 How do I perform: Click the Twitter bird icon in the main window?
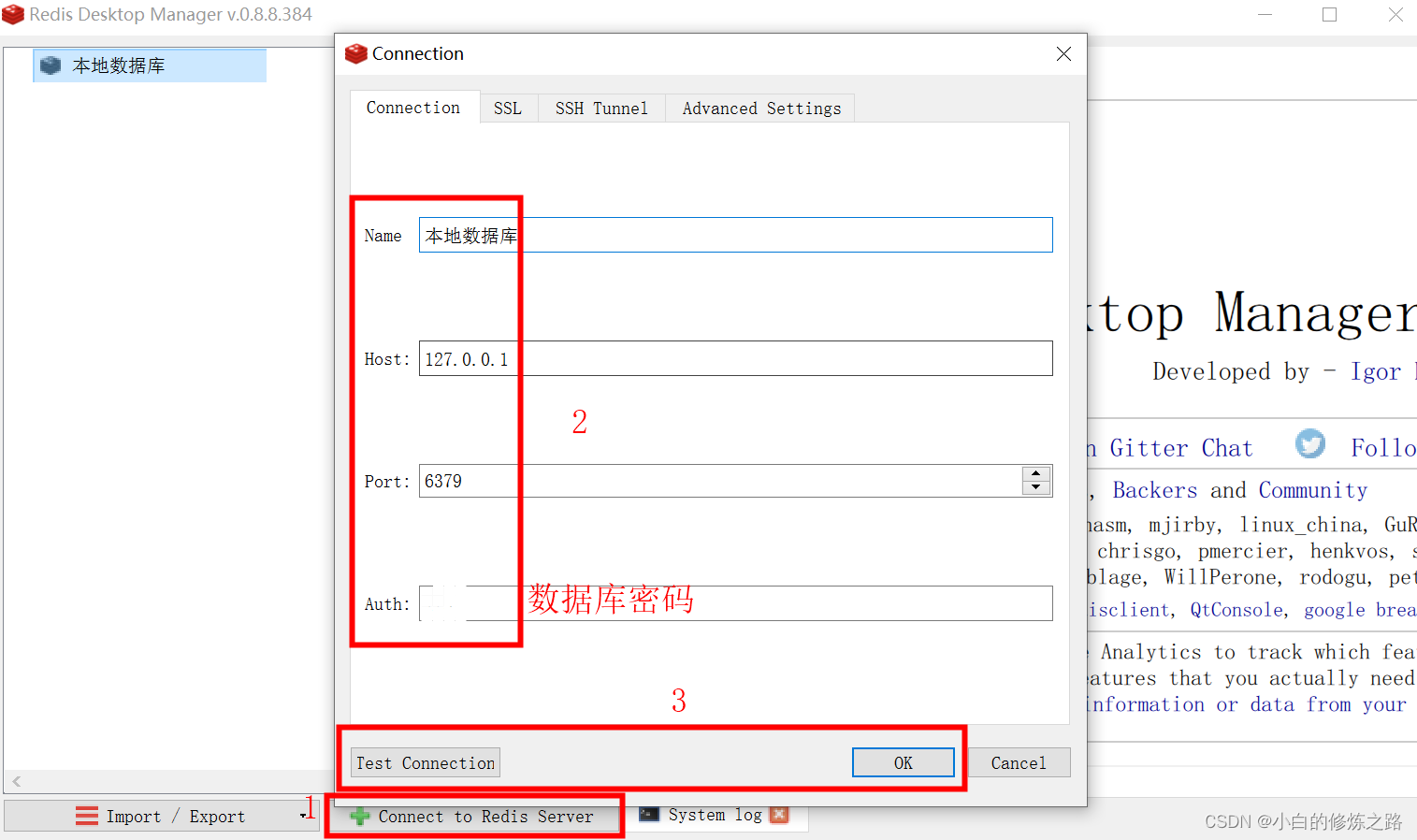(x=1310, y=443)
